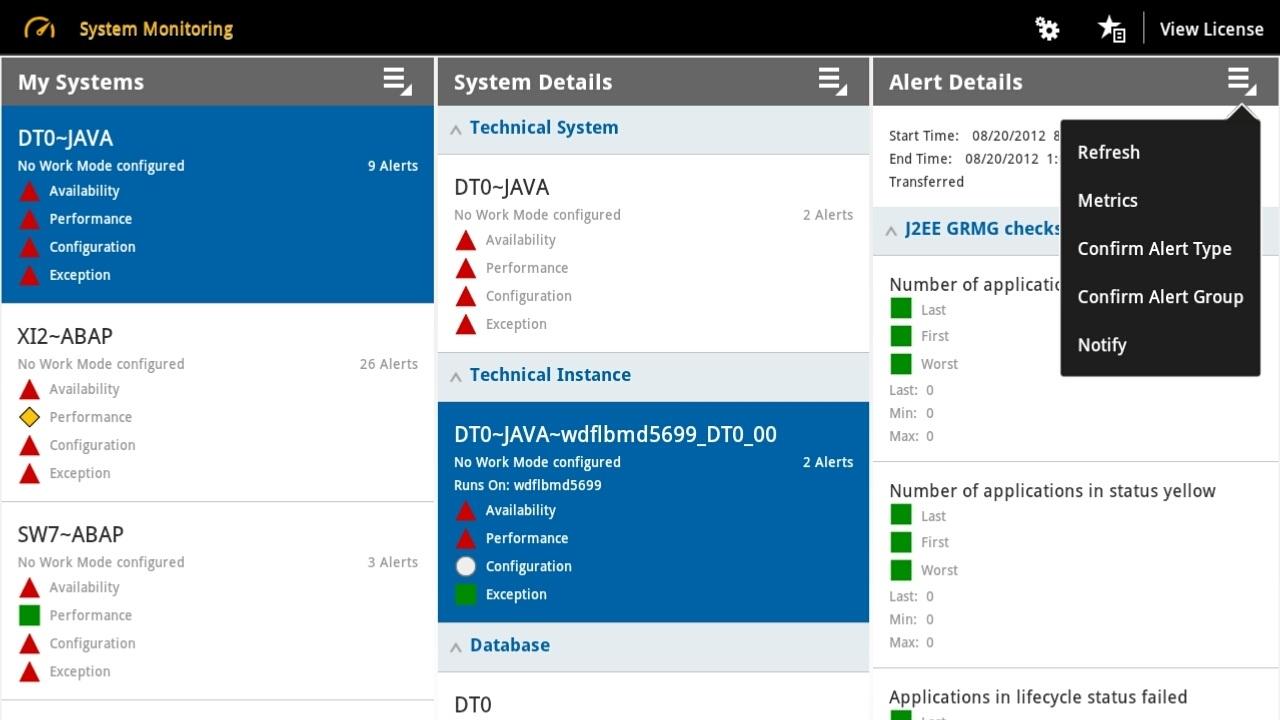Select Refresh from the dropdown menu
Screen dimensions: 1280x720
point(1108,152)
